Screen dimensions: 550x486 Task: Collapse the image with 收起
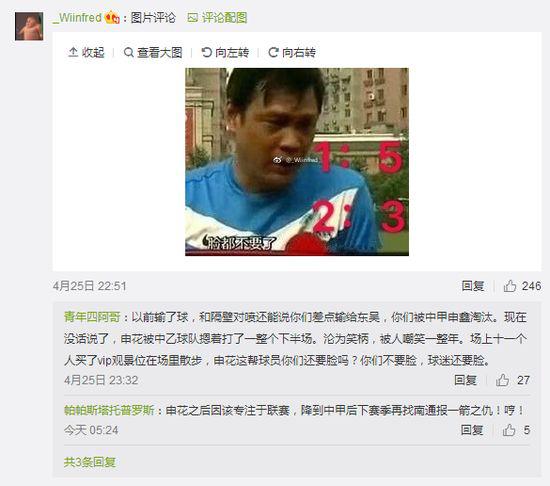click(86, 53)
